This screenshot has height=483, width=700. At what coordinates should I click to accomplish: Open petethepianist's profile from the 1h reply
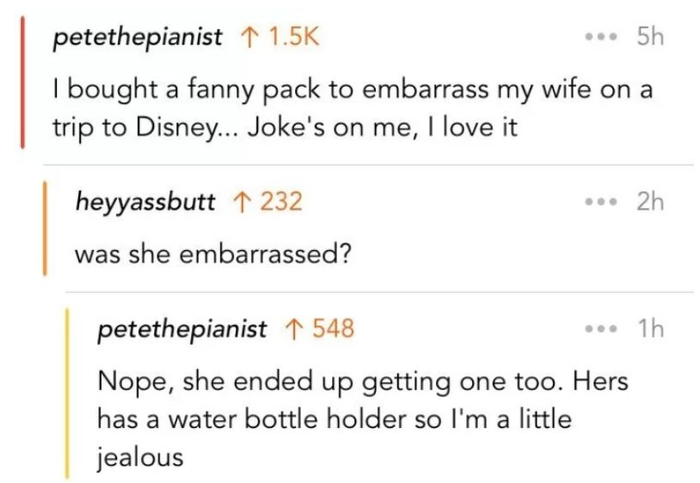(x=182, y=329)
